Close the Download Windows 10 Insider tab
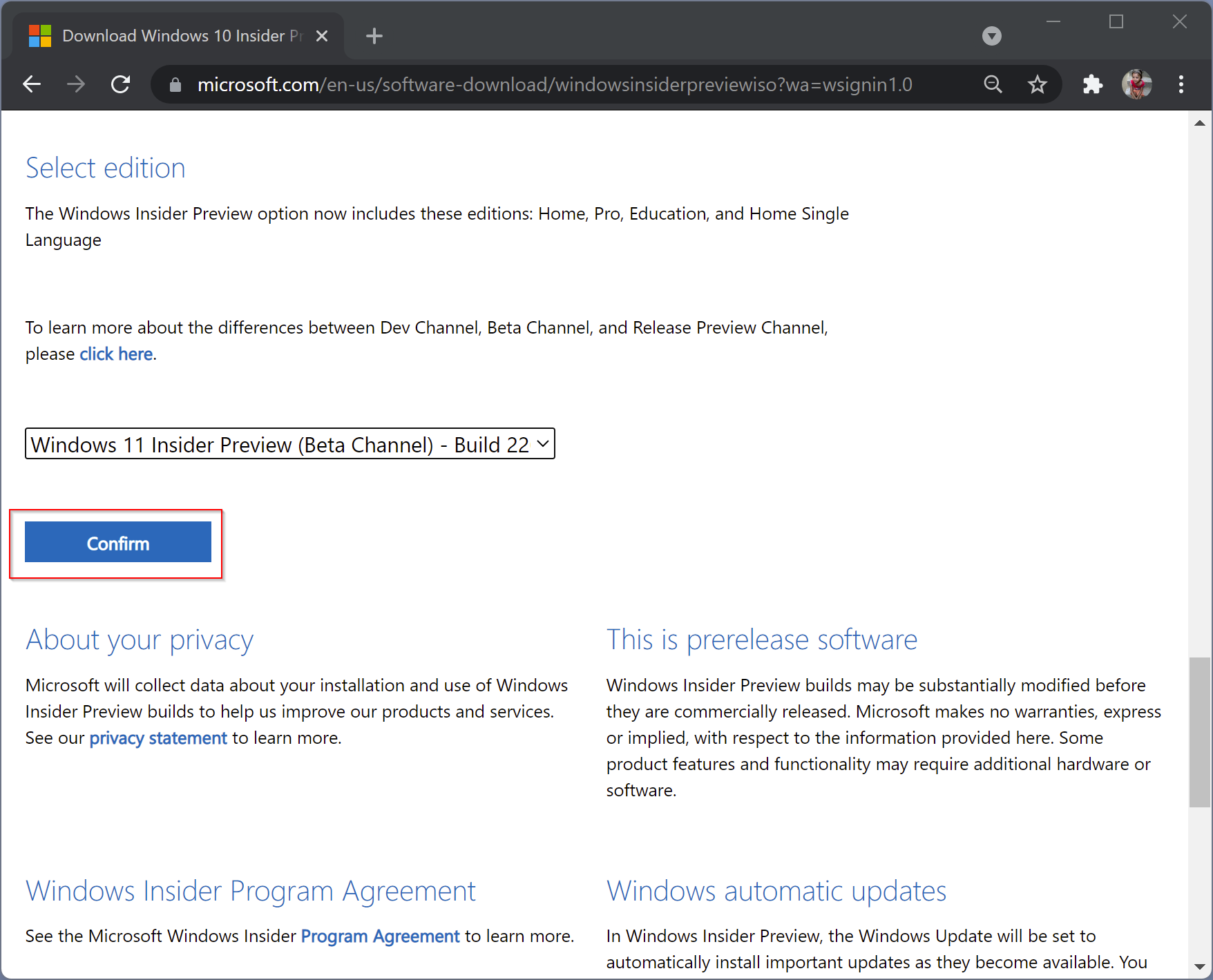This screenshot has height=980, width=1213. tap(322, 36)
